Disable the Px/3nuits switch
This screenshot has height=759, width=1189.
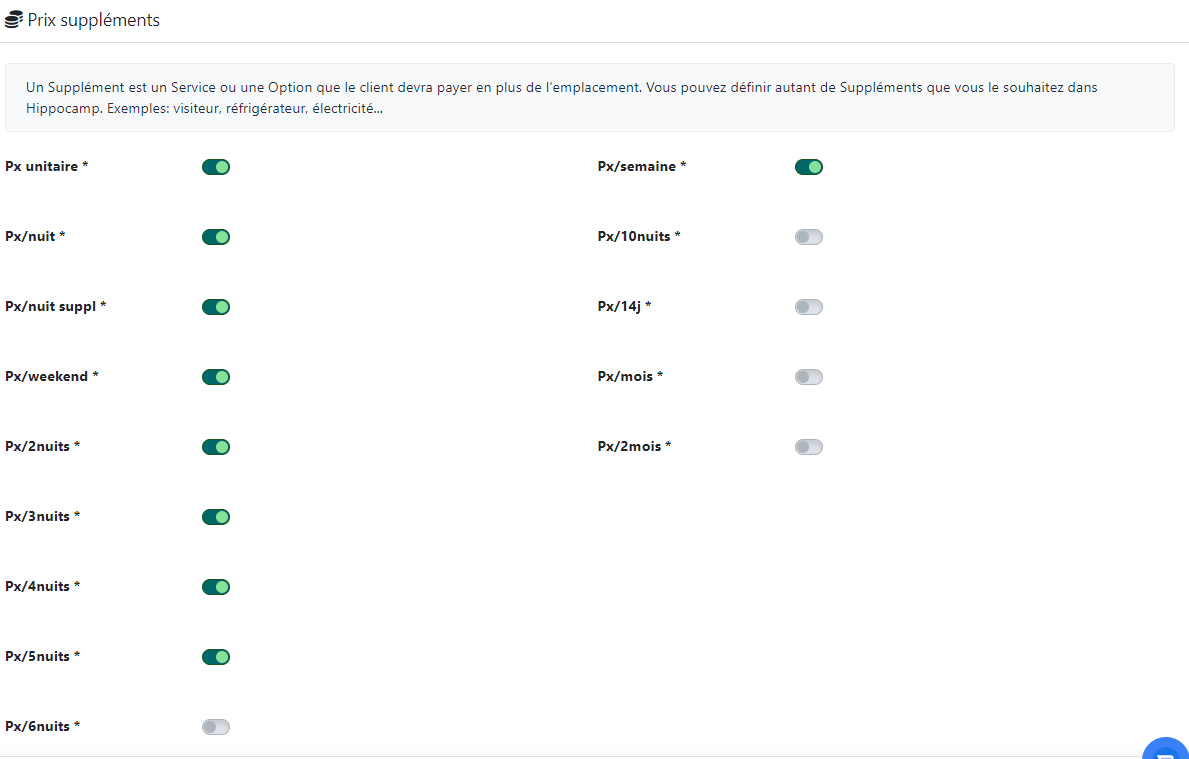coord(216,517)
